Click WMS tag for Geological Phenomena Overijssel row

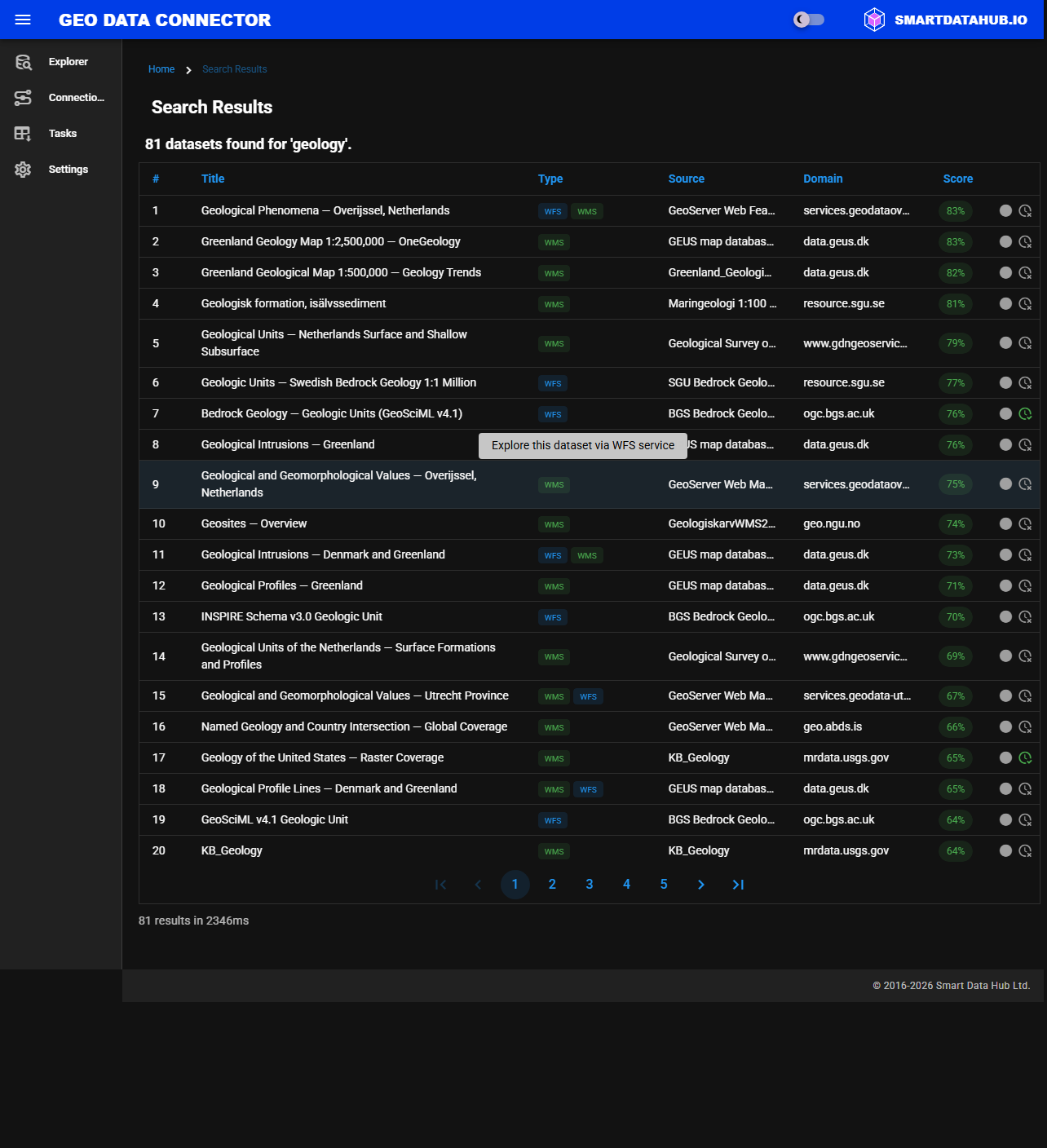coord(587,211)
